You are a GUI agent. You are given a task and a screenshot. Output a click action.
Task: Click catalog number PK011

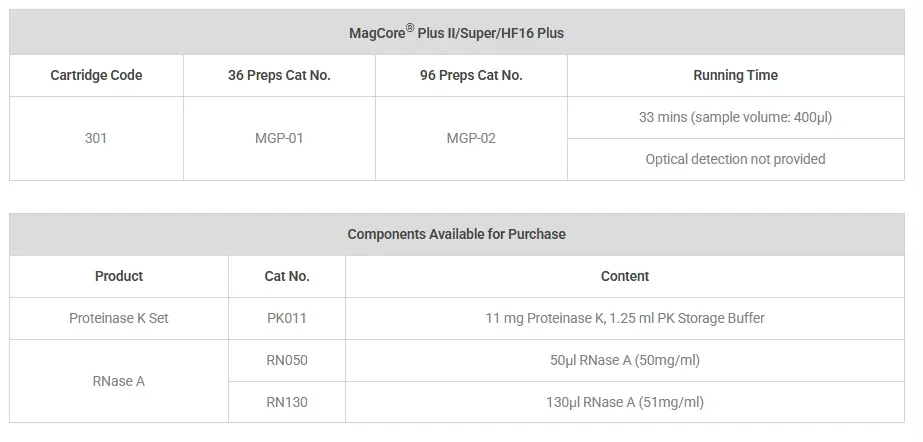pos(287,318)
